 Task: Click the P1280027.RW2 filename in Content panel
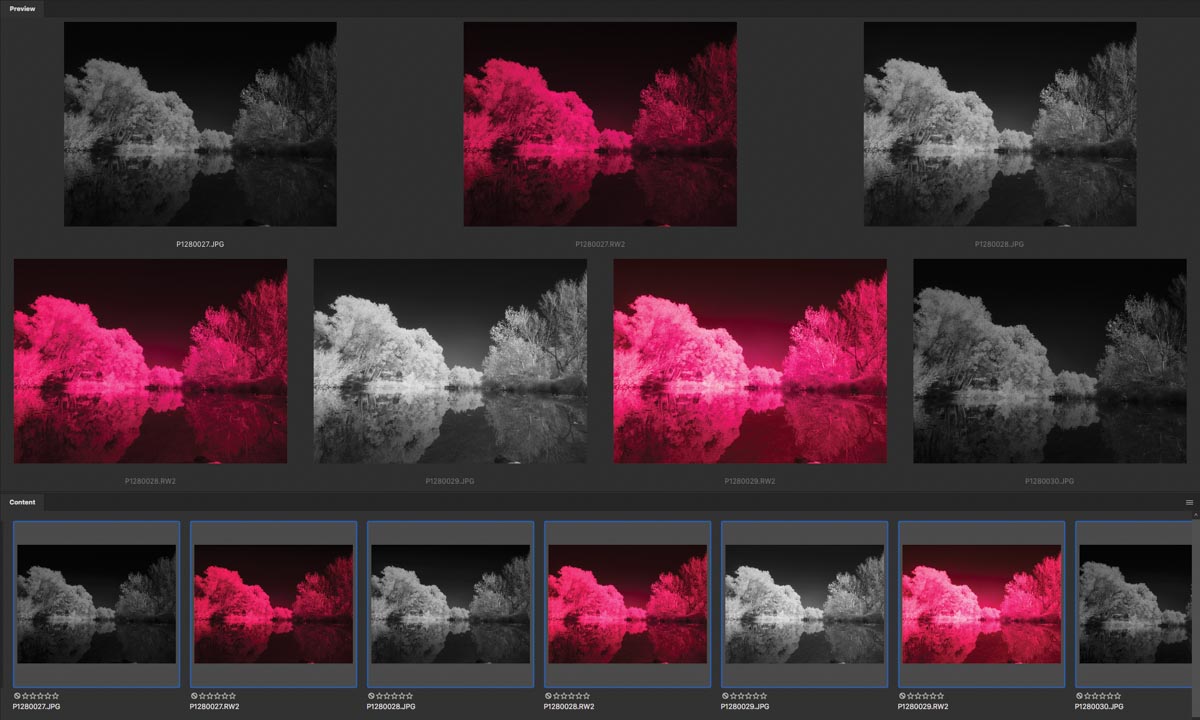pyautogui.click(x=215, y=706)
